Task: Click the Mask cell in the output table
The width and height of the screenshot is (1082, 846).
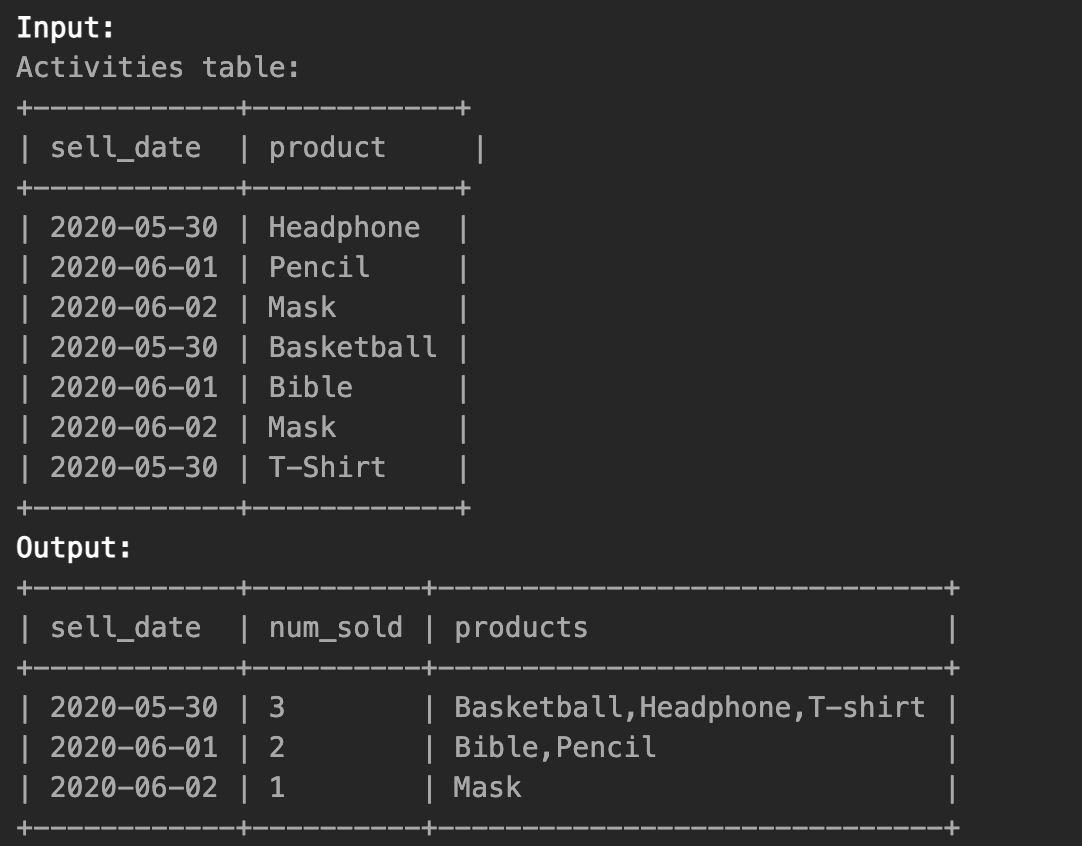Action: coord(487,788)
